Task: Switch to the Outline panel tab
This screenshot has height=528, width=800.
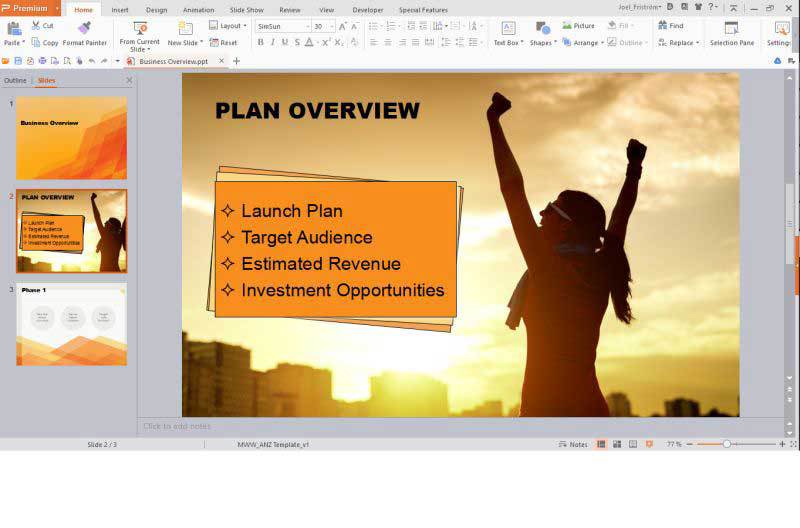Action: tap(15, 80)
